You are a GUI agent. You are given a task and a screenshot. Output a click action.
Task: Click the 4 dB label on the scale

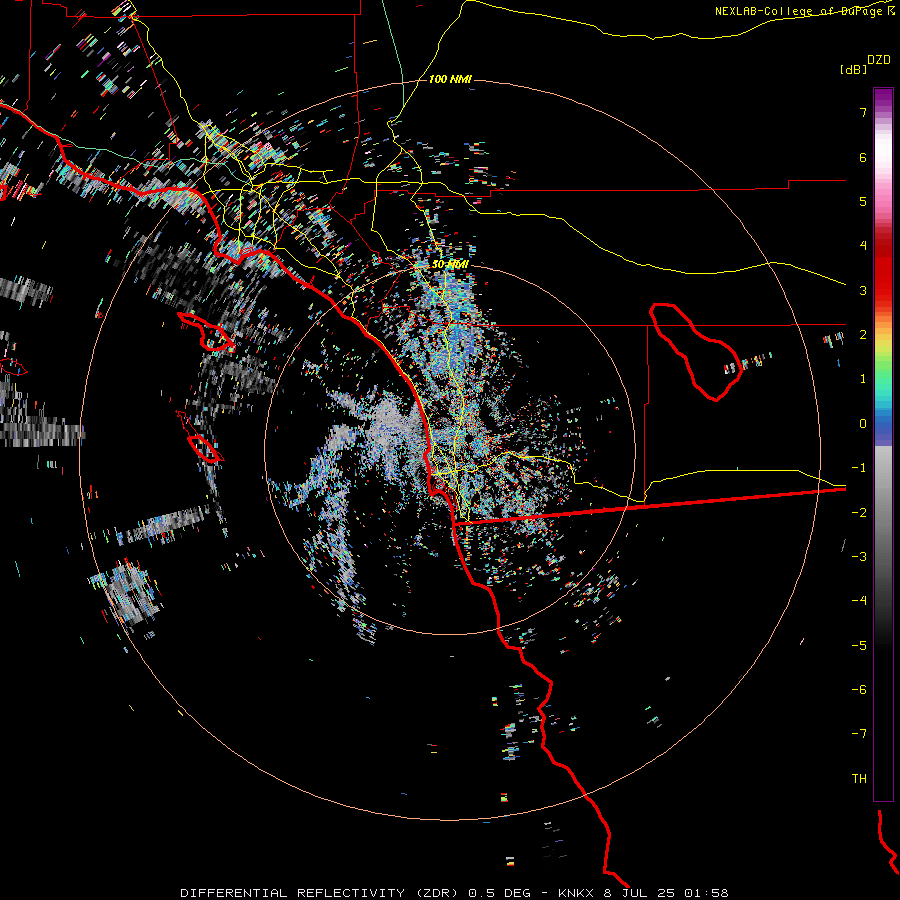(x=863, y=246)
